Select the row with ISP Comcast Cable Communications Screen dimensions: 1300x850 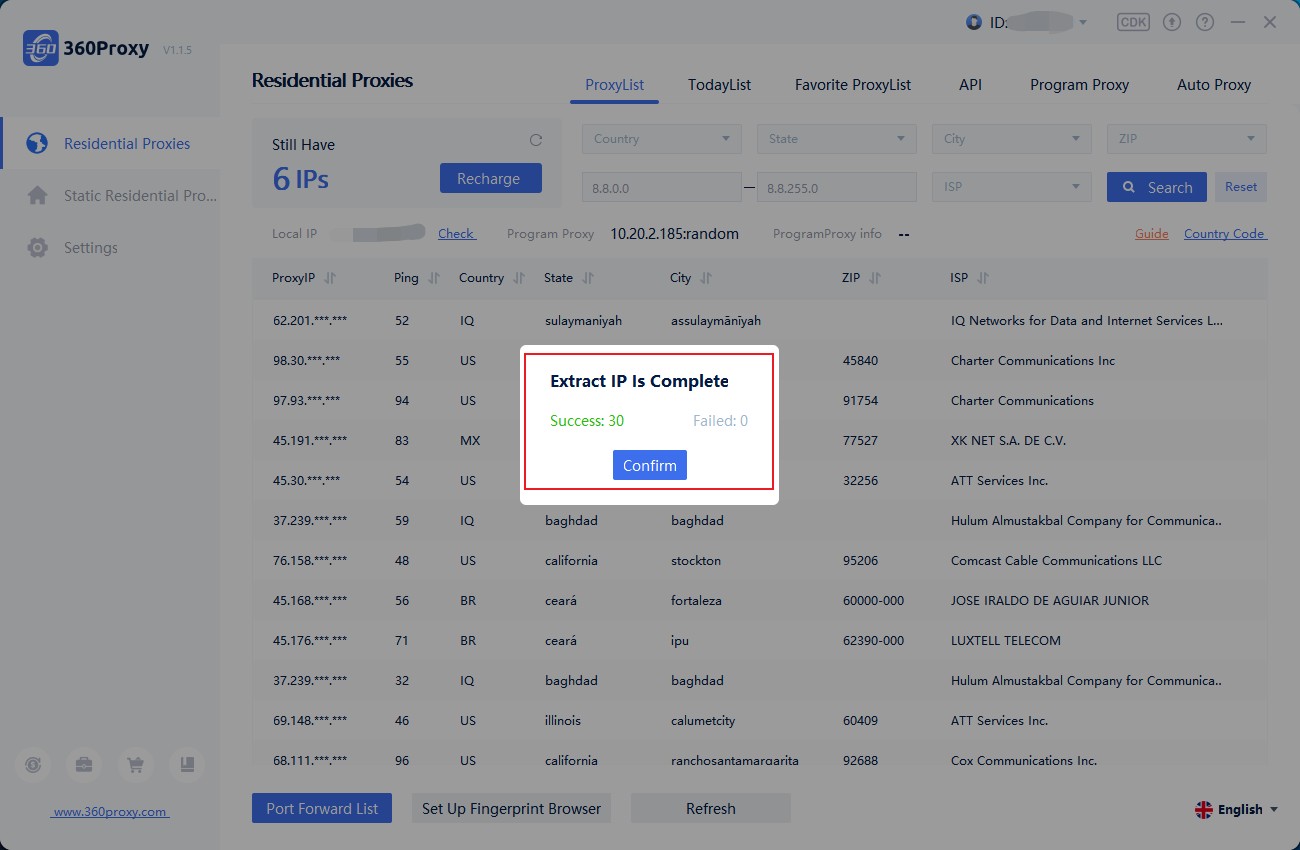click(x=760, y=561)
